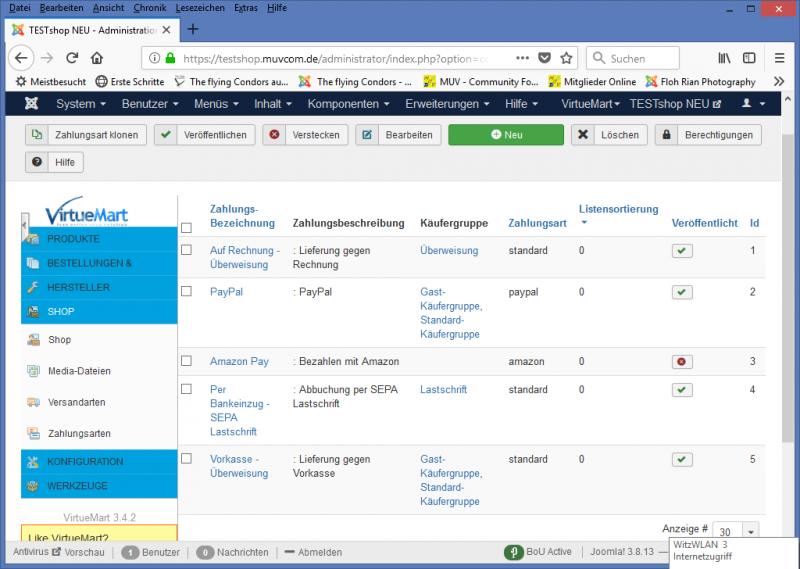Select the Amazon Pay row checkbox
The height and width of the screenshot is (569, 800).
click(x=186, y=361)
